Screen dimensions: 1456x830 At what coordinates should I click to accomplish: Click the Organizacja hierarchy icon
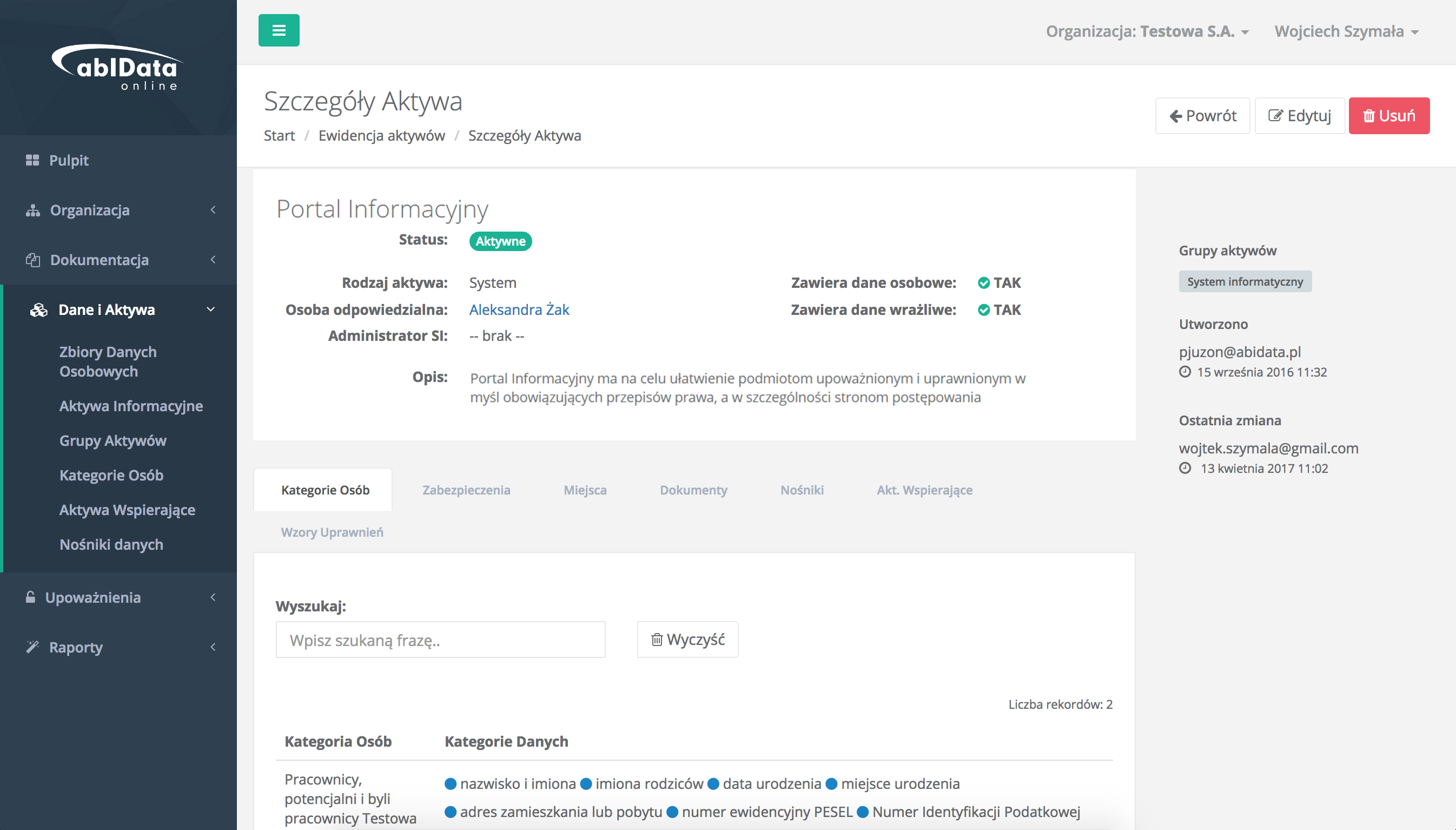pos(33,210)
